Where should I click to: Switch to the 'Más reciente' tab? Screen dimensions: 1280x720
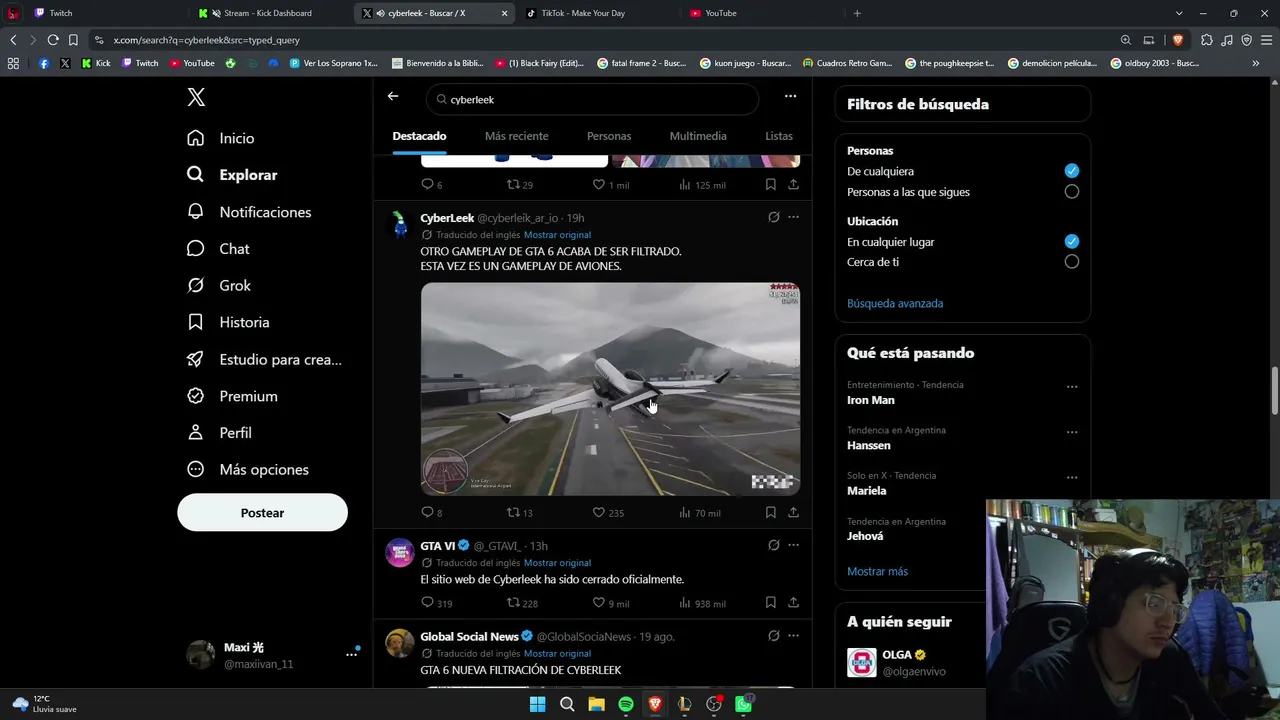516,136
